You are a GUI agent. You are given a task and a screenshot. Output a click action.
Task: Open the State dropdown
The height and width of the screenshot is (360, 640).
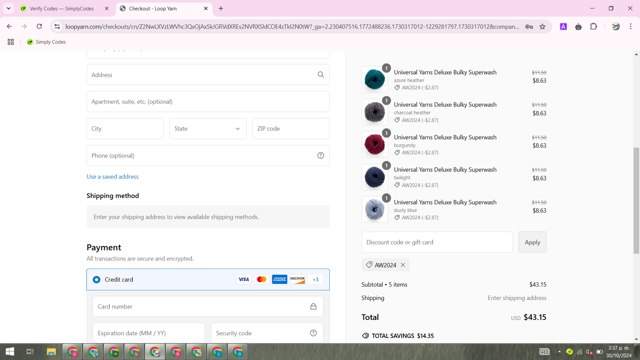coord(208,129)
